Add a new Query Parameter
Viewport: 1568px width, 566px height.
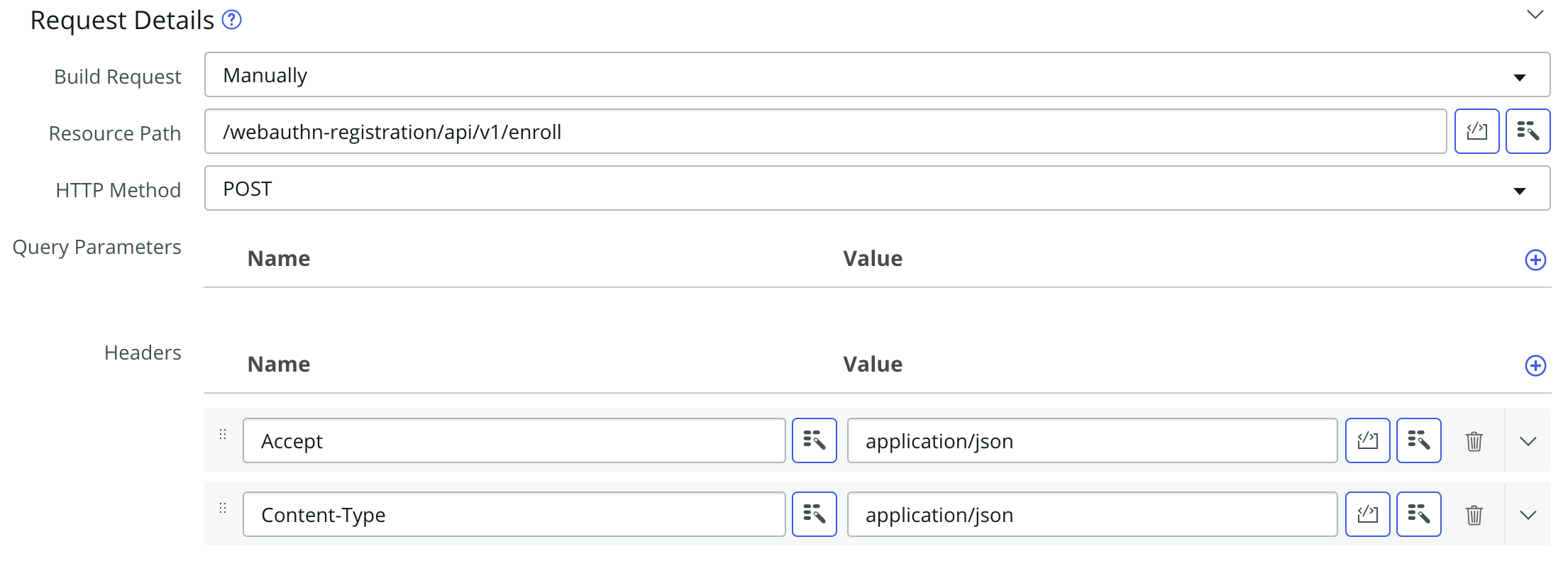[x=1535, y=260]
